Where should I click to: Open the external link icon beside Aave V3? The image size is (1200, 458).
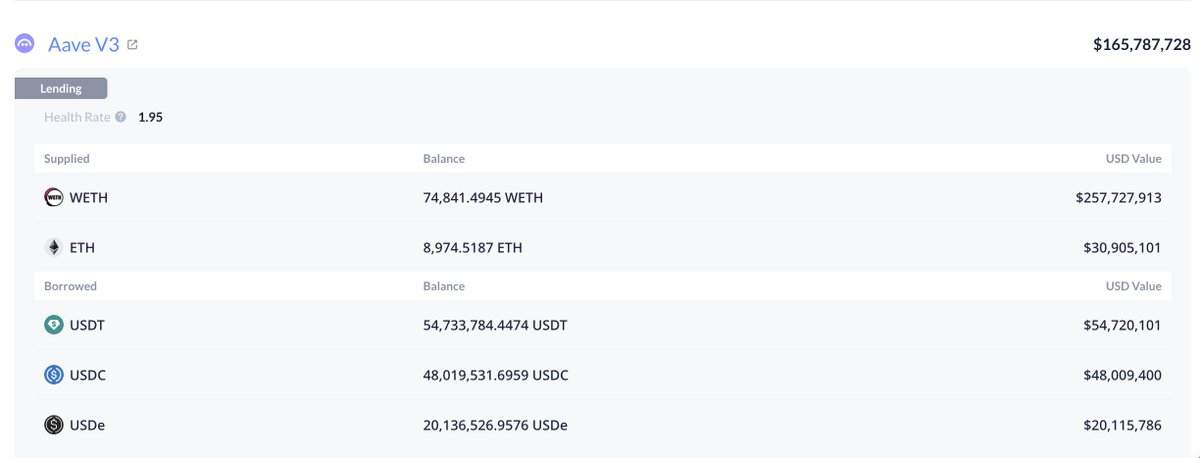coord(132,44)
